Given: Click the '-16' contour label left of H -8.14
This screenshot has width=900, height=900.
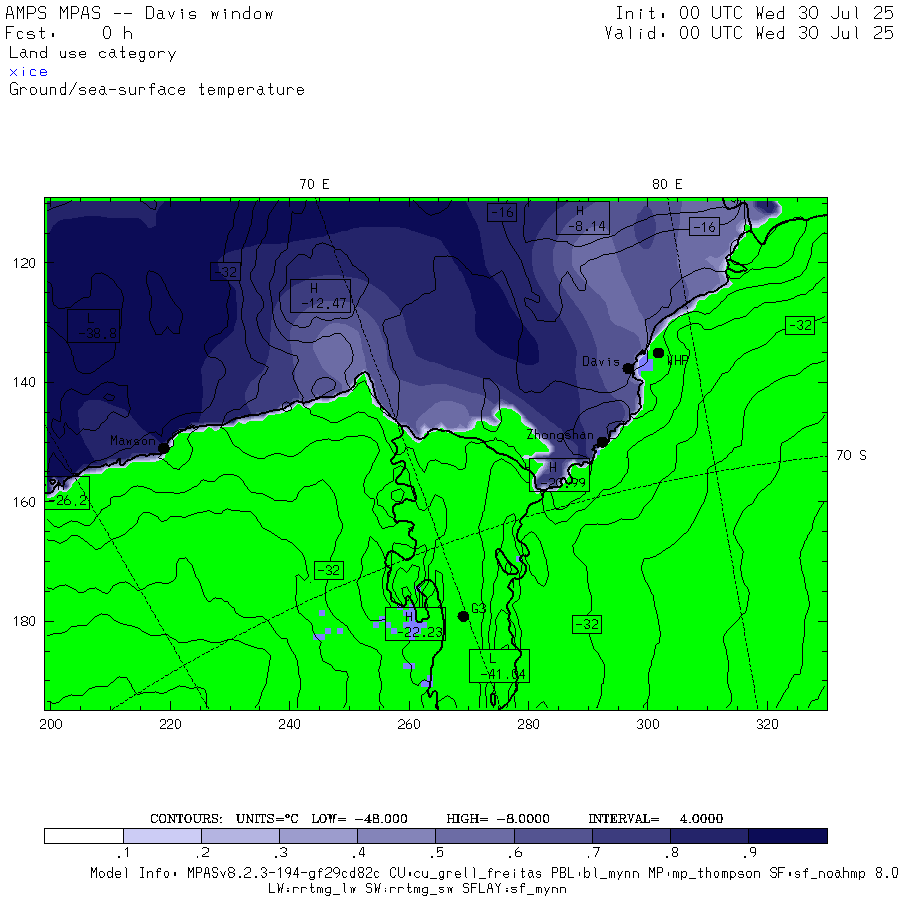Looking at the screenshot, I should click(502, 212).
